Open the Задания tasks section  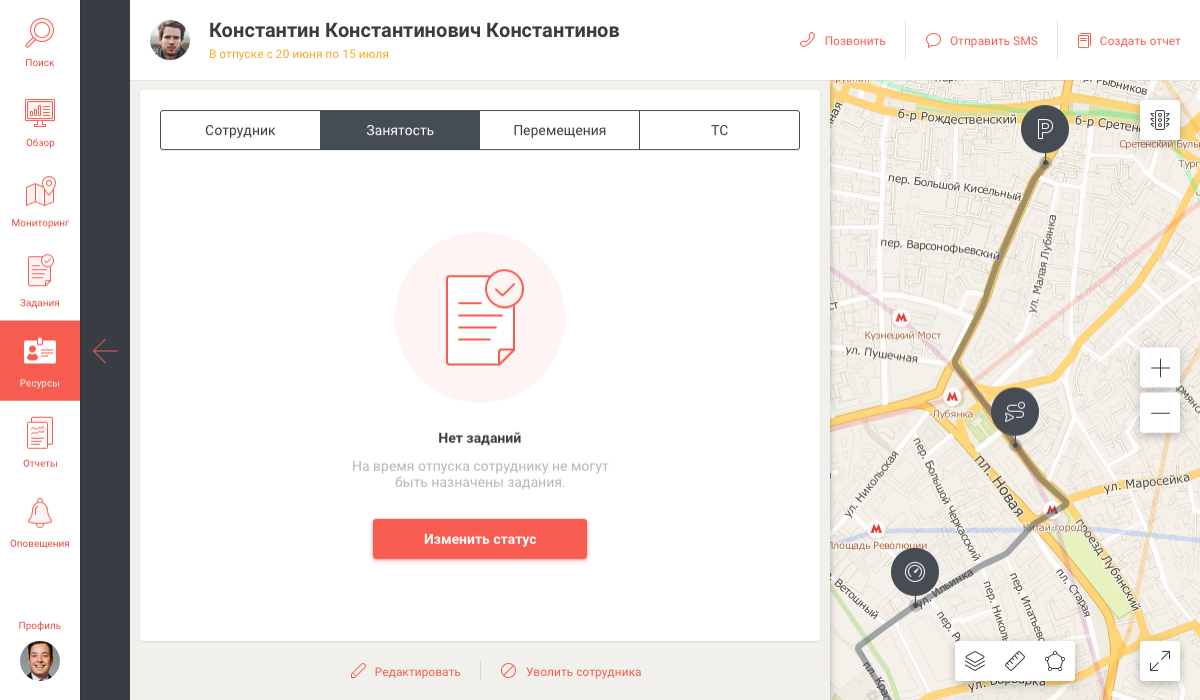point(40,280)
